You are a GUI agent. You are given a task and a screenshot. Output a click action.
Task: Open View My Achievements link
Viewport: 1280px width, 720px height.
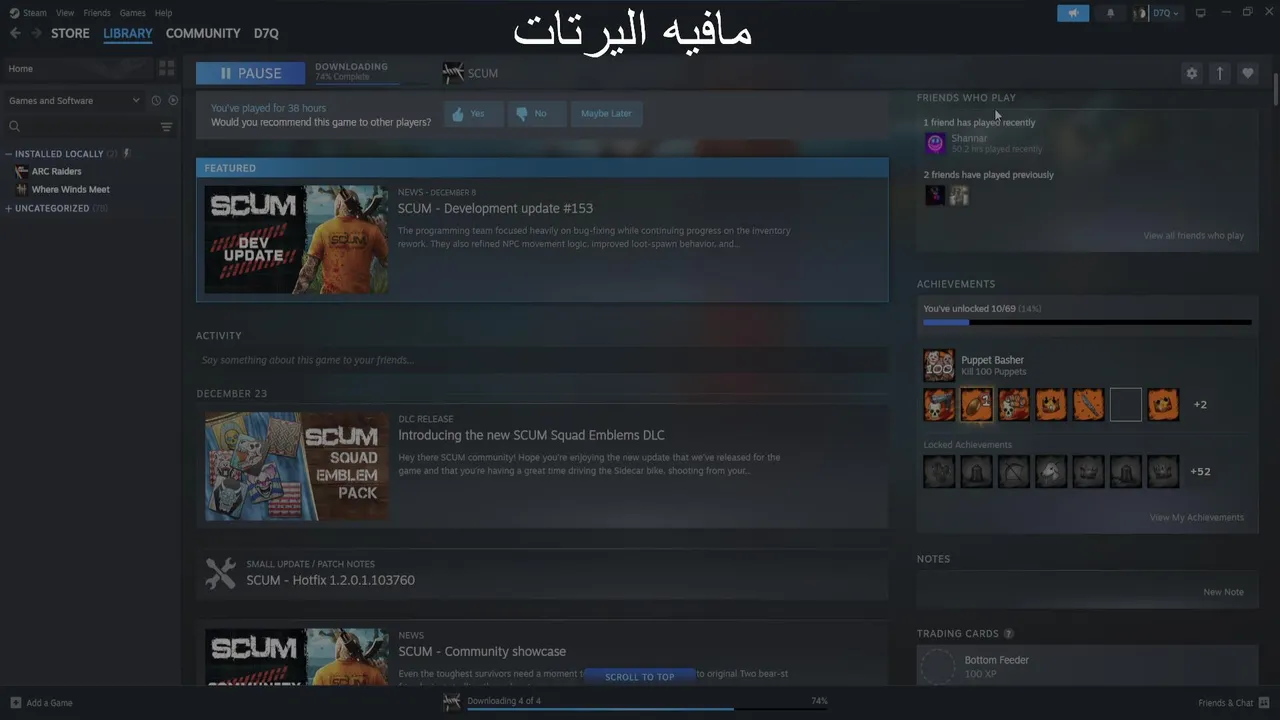point(1196,518)
